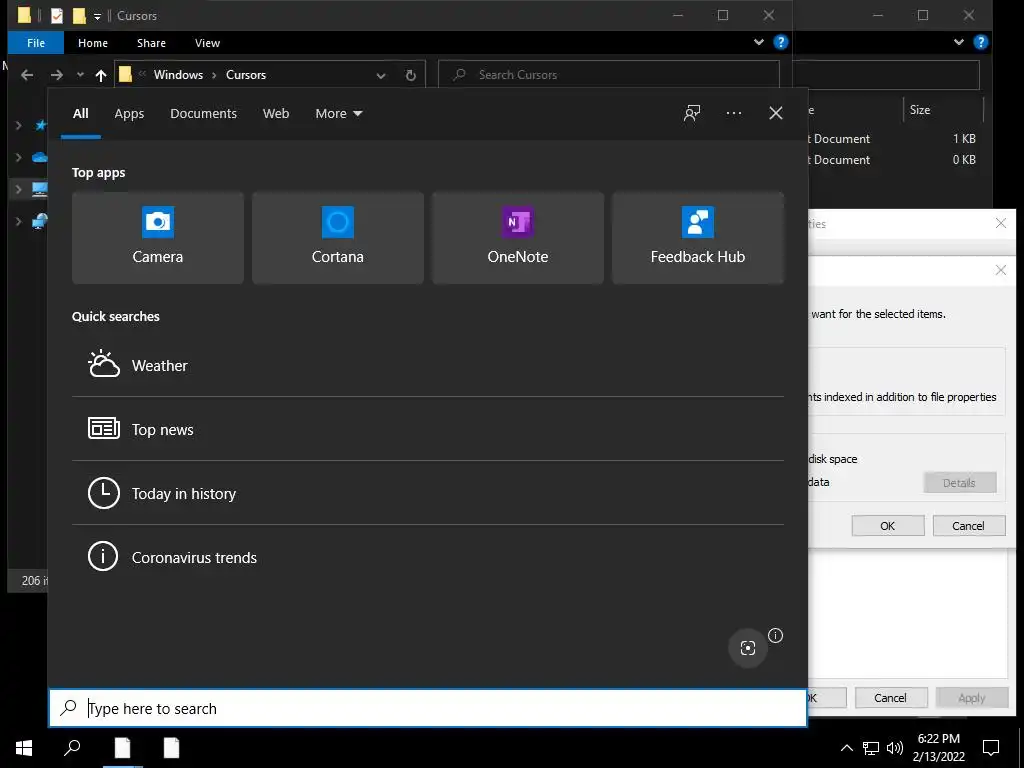Viewport: 1024px width, 768px height.
Task: Launch Cortana from top apps
Action: 338,238
